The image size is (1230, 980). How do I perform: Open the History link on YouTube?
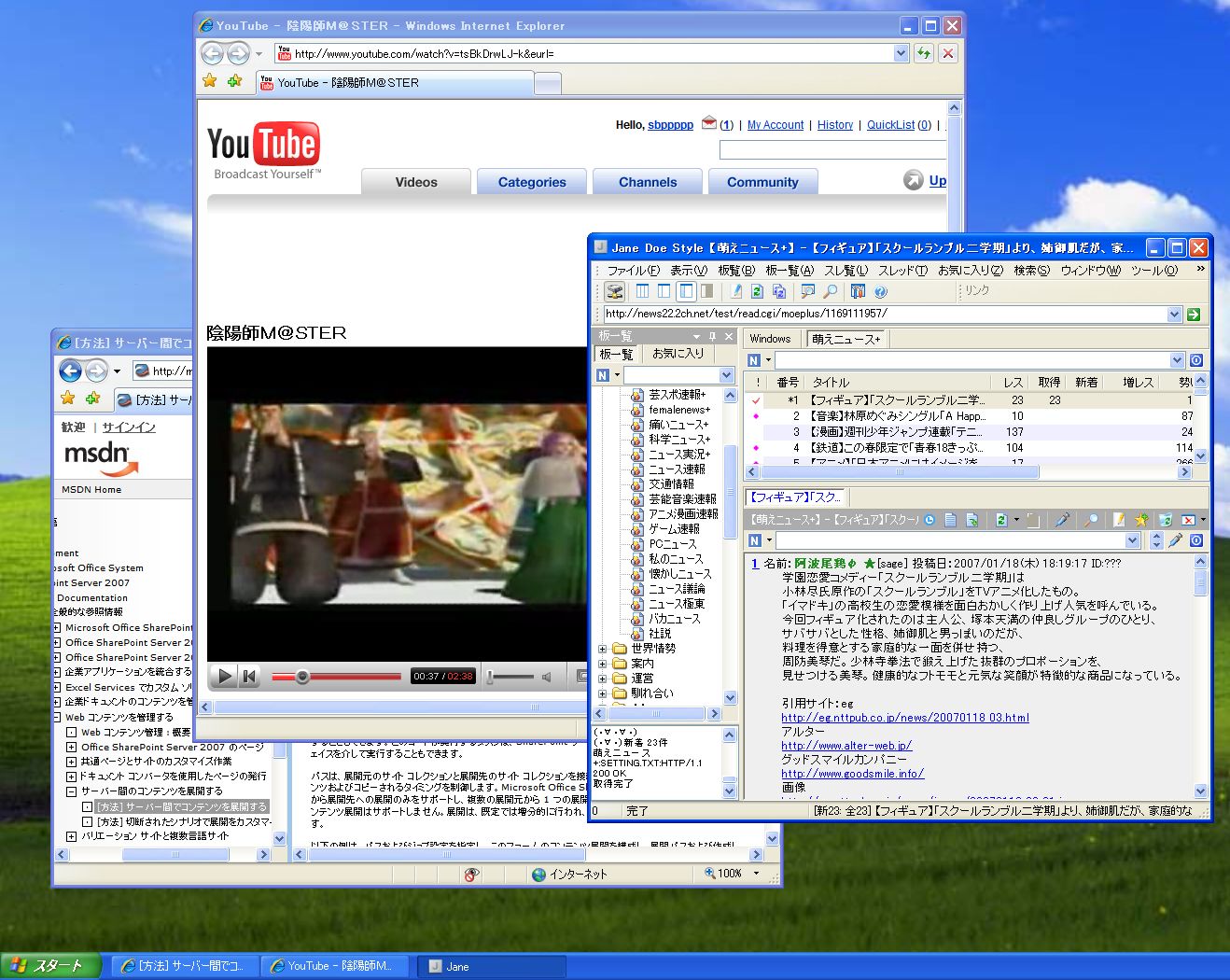pyautogui.click(x=835, y=125)
